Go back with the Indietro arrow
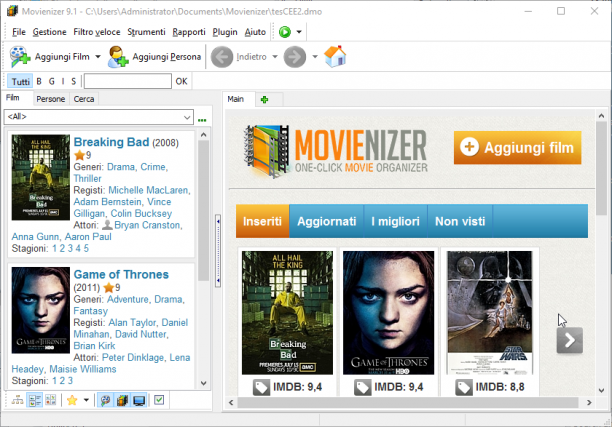Screen dimensions: 612x427 222,57
